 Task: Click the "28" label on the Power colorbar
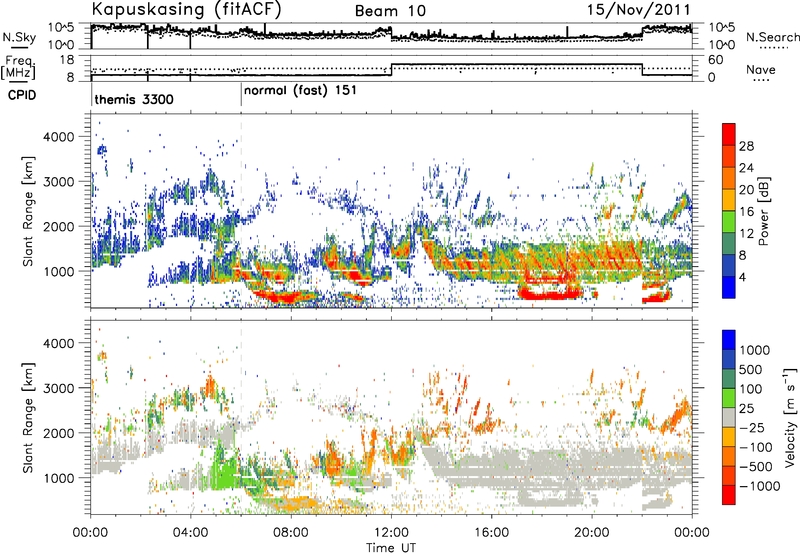(x=746, y=146)
